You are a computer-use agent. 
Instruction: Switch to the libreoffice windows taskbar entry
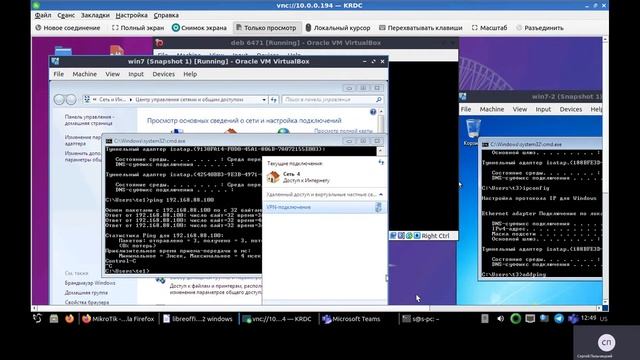click(x=198, y=319)
